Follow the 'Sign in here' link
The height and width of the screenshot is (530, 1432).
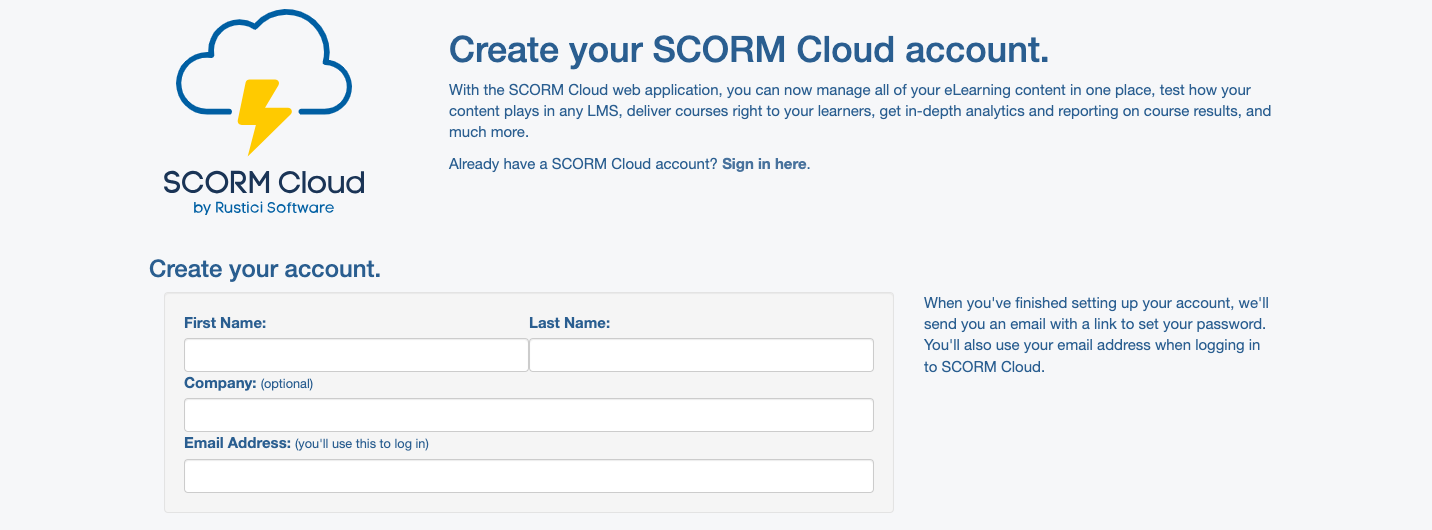[764, 163]
